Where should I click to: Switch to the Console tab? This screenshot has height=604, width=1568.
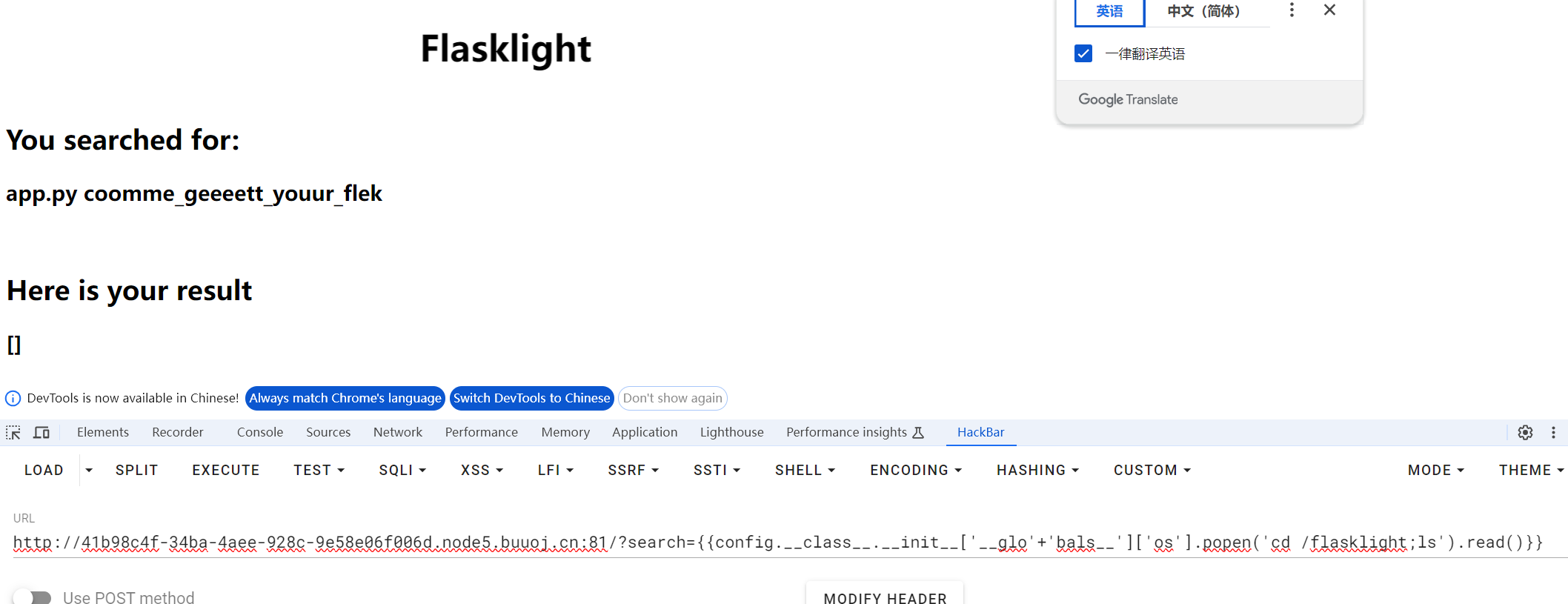tap(260, 432)
